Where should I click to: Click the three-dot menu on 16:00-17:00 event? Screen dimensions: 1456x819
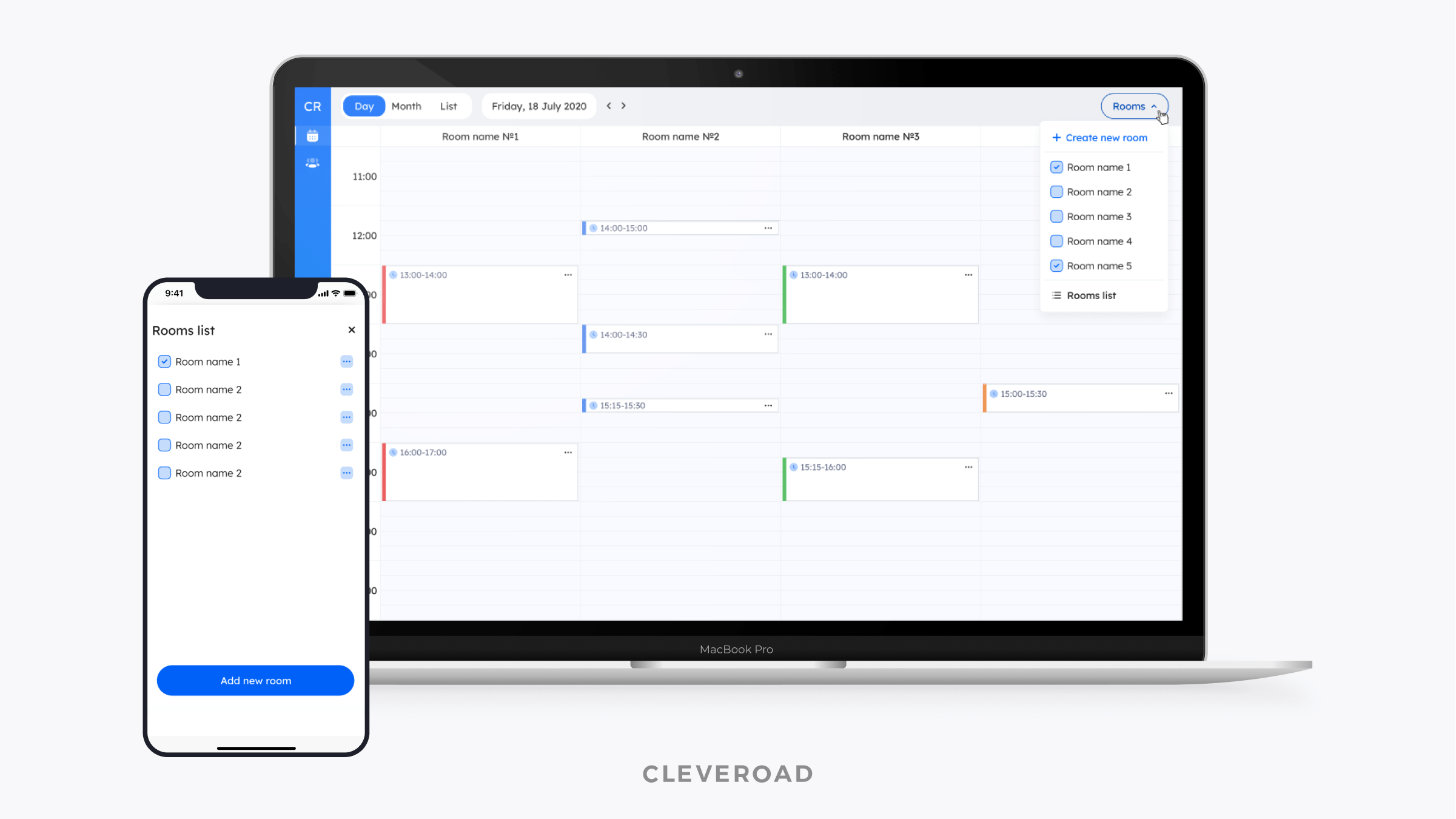coord(568,450)
